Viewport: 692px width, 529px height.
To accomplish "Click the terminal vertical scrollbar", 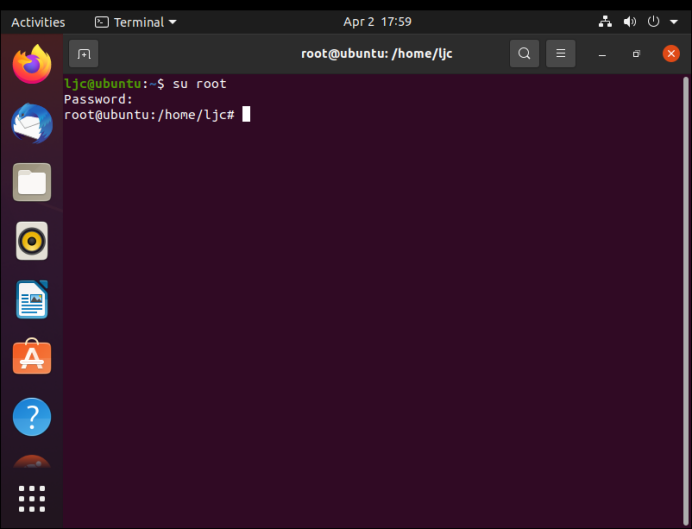I will click(x=685, y=300).
